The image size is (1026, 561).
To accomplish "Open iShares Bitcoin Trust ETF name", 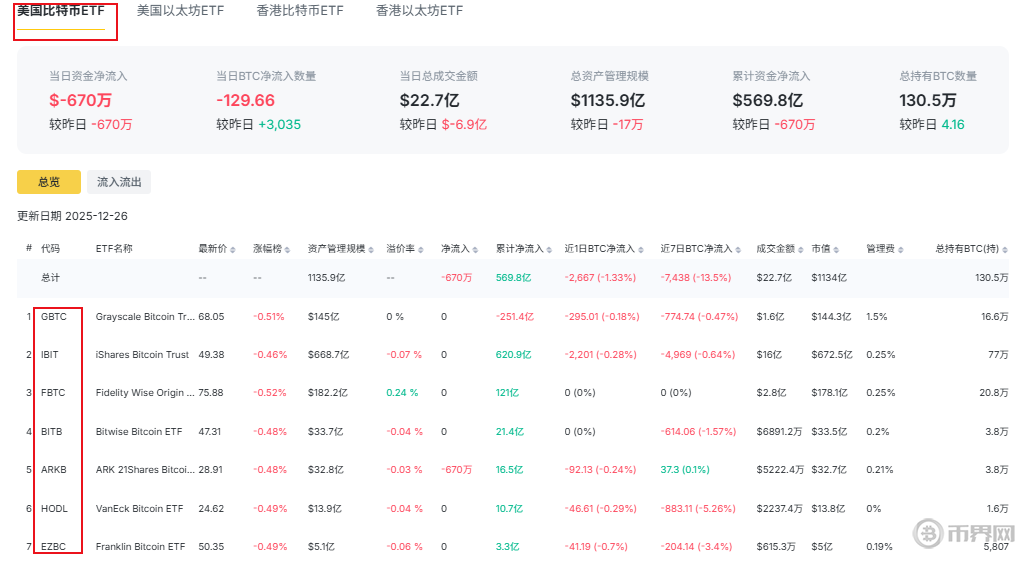I will pyautogui.click(x=142, y=355).
